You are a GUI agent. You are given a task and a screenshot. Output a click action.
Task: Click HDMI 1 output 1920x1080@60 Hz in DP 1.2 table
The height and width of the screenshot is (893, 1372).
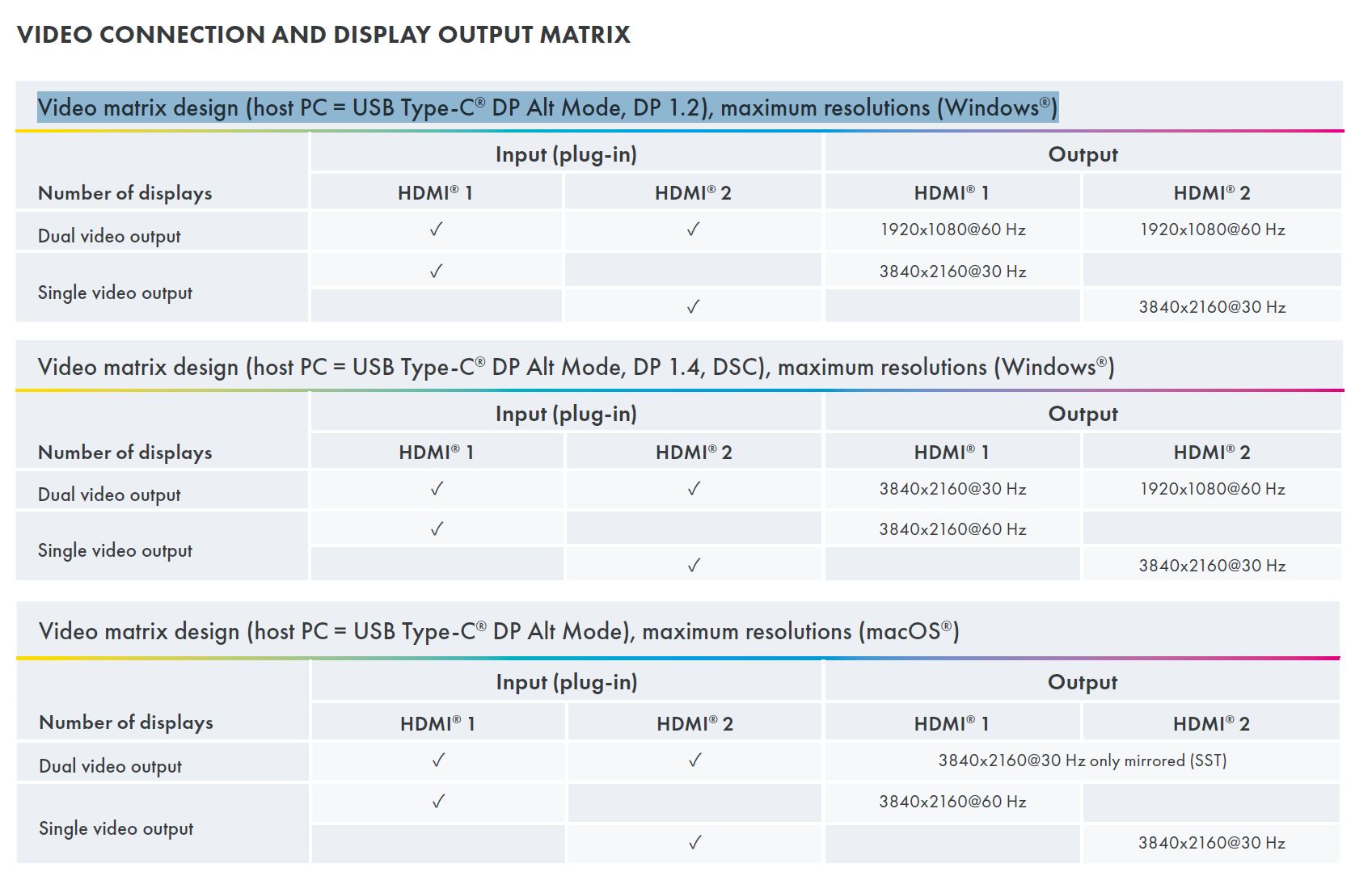952,230
